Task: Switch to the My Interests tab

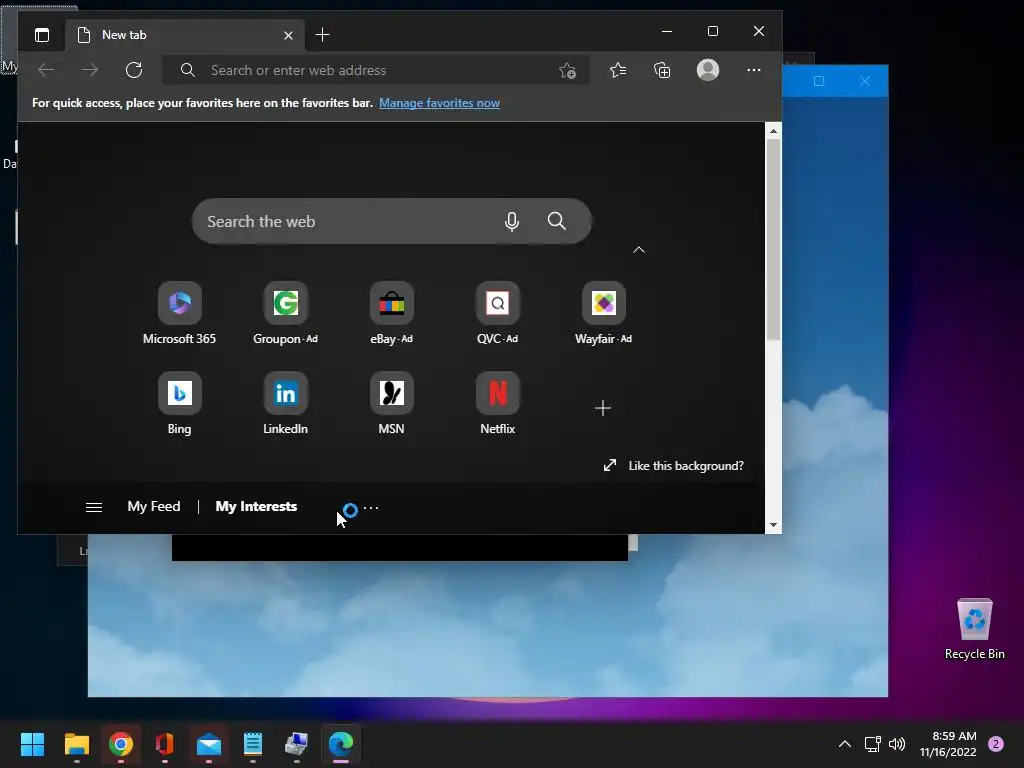Action: (x=256, y=506)
